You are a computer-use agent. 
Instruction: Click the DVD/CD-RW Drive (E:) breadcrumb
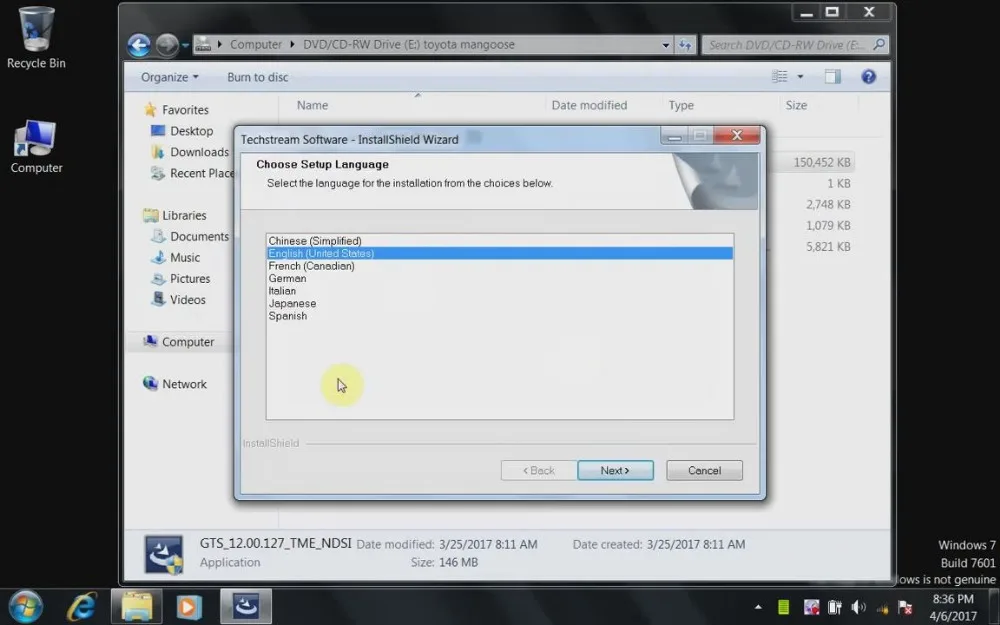[x=409, y=44]
